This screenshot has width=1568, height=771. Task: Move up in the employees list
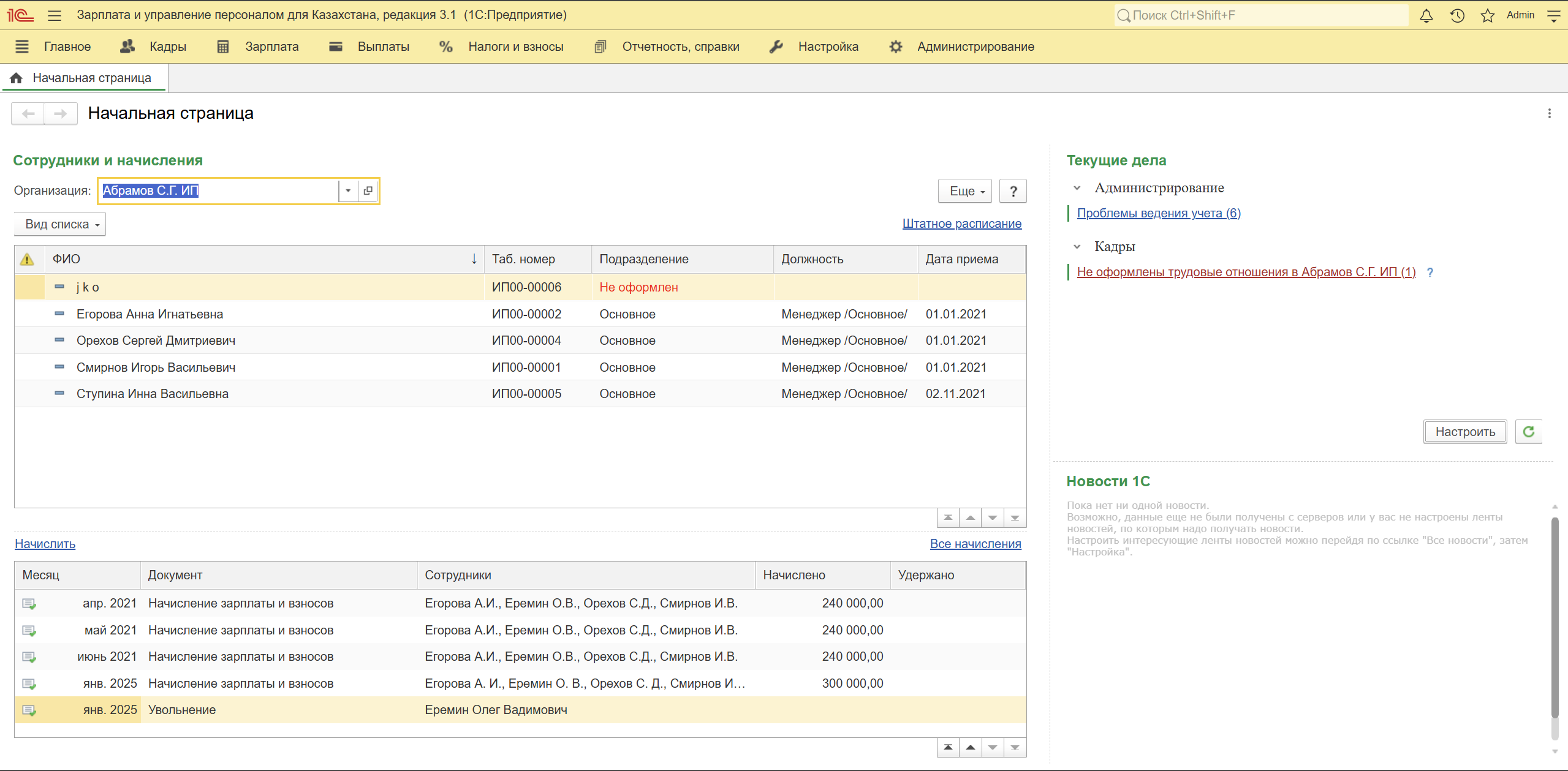(x=971, y=518)
